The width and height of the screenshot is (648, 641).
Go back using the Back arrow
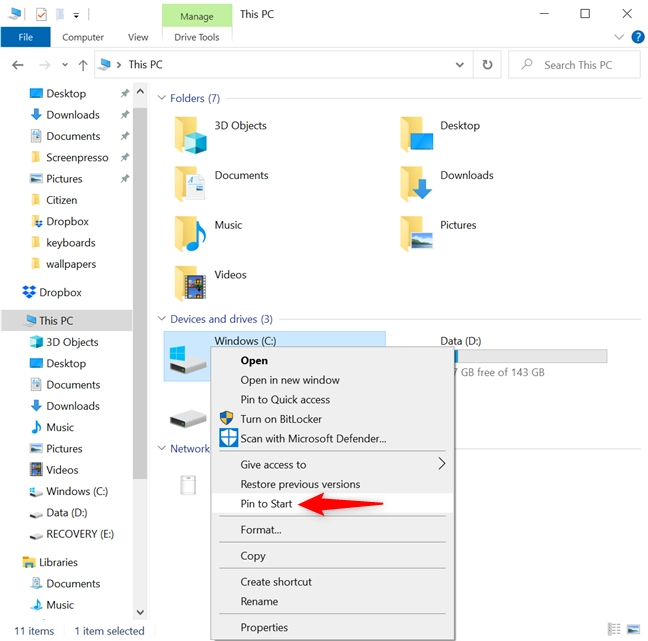(x=18, y=65)
